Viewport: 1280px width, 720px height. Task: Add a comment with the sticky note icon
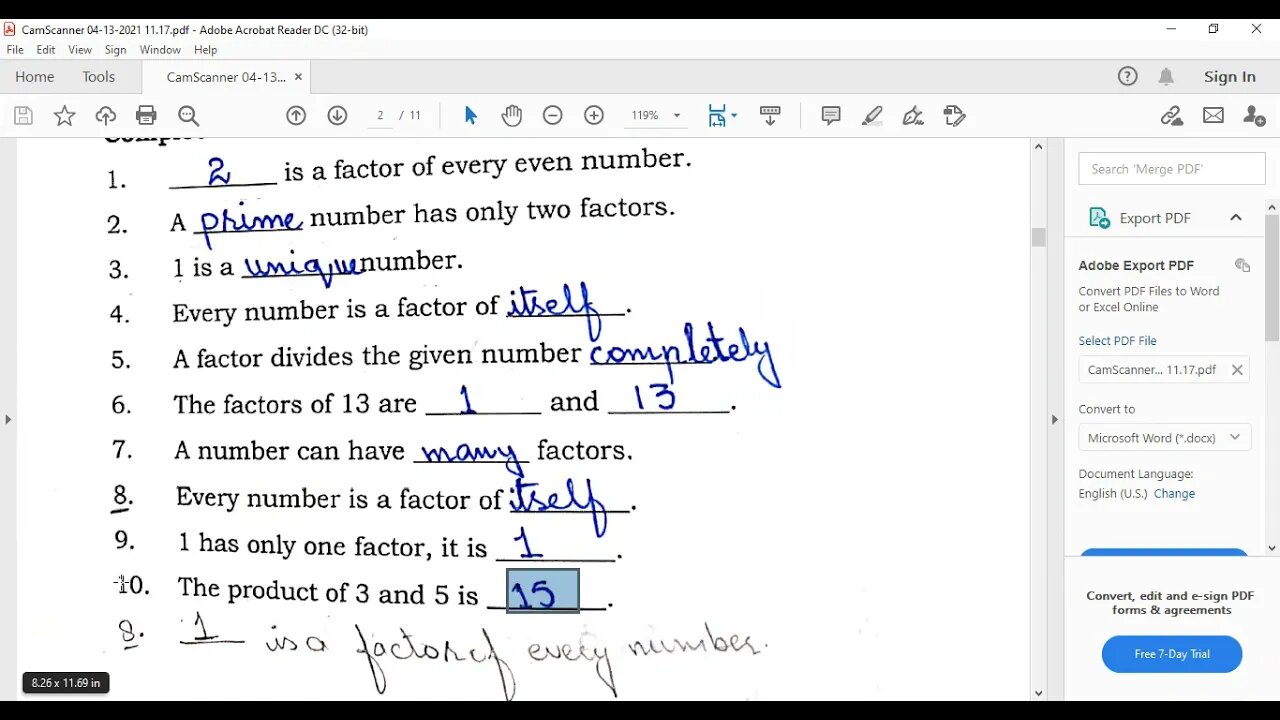(x=831, y=116)
